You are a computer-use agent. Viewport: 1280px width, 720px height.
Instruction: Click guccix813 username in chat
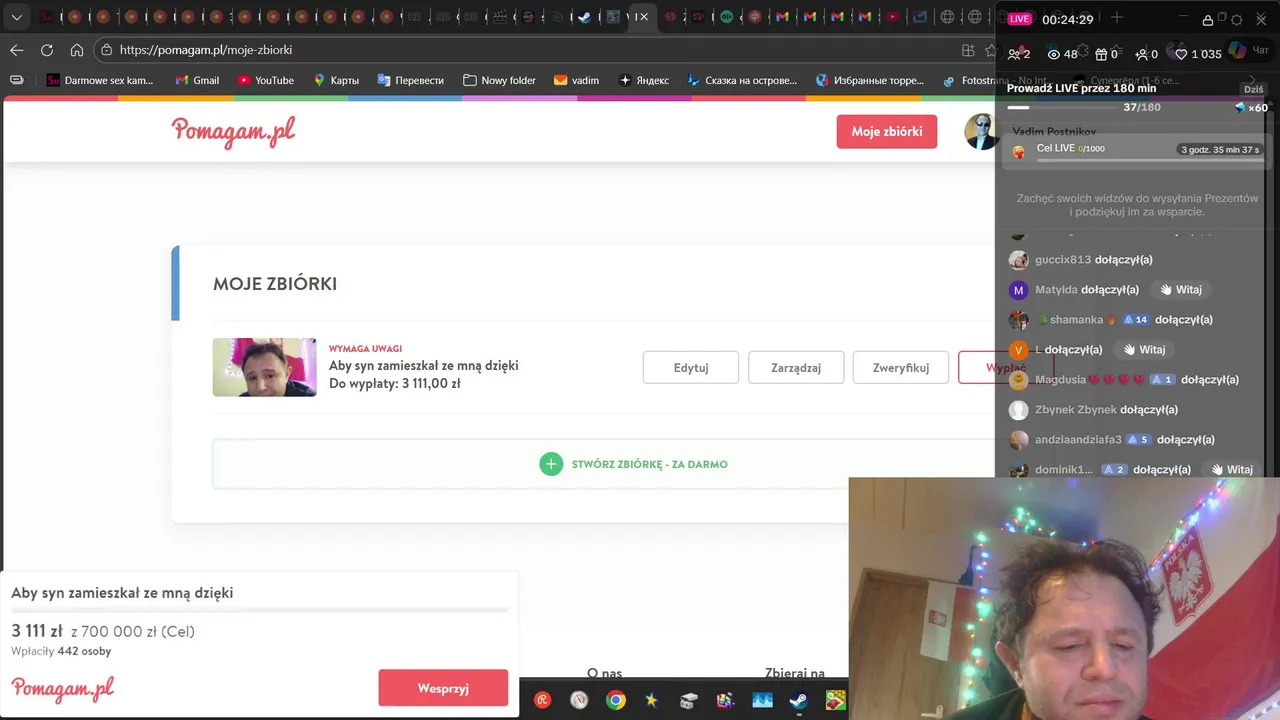[x=1063, y=260]
